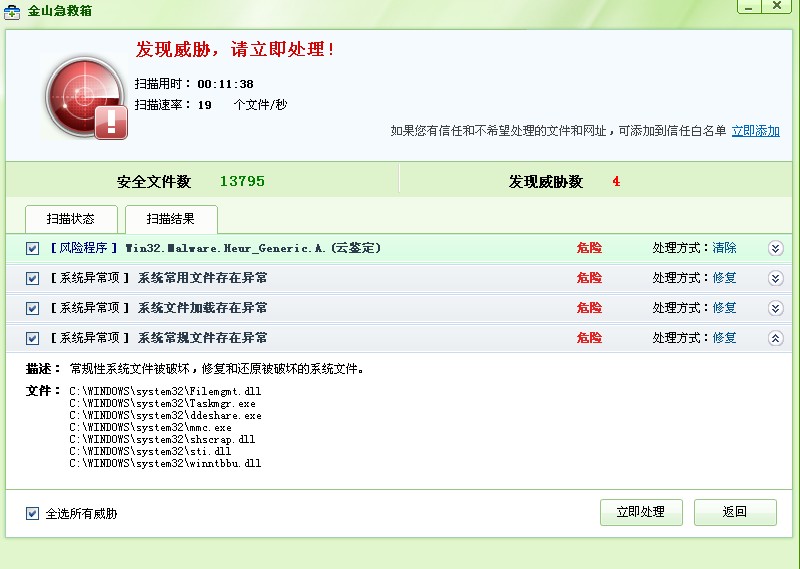The height and width of the screenshot is (569, 800).
Task: Uncheck the Win32.Malware.Heur_Generic.A threat checkbox
Action: (32, 249)
